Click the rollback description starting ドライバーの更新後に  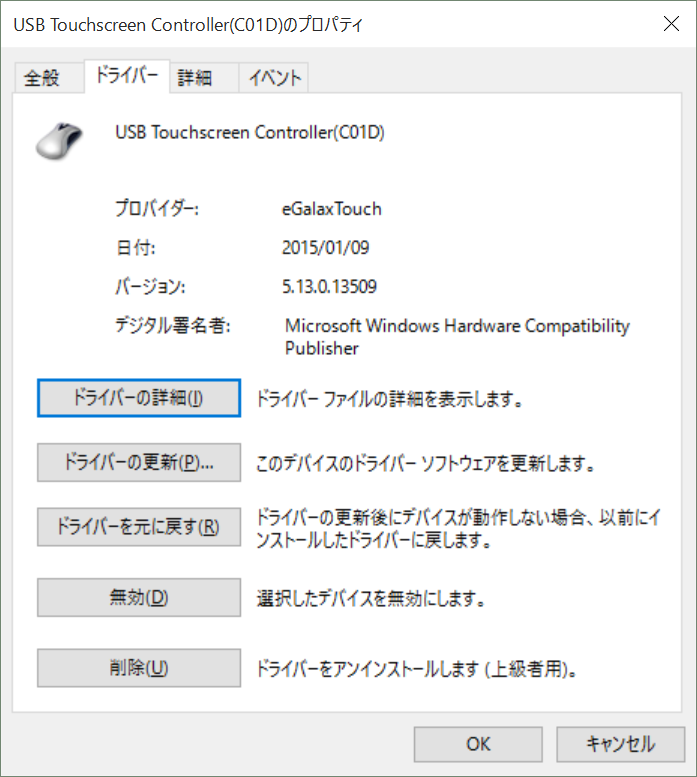(x=458, y=528)
